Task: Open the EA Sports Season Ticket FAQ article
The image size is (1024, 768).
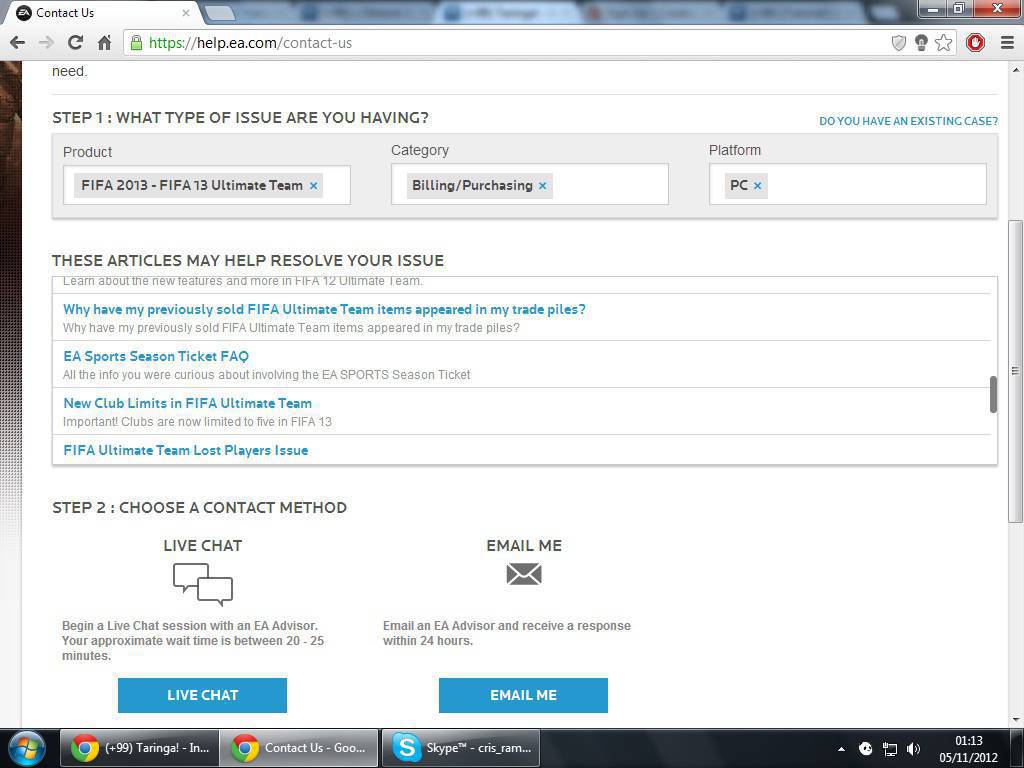Action: pos(156,357)
